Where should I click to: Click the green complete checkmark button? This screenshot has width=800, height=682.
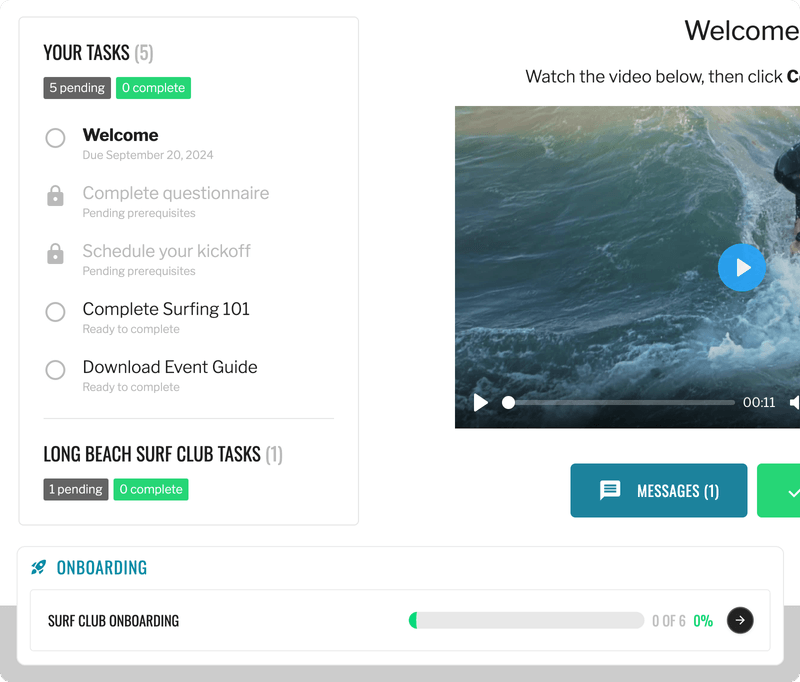click(779, 490)
